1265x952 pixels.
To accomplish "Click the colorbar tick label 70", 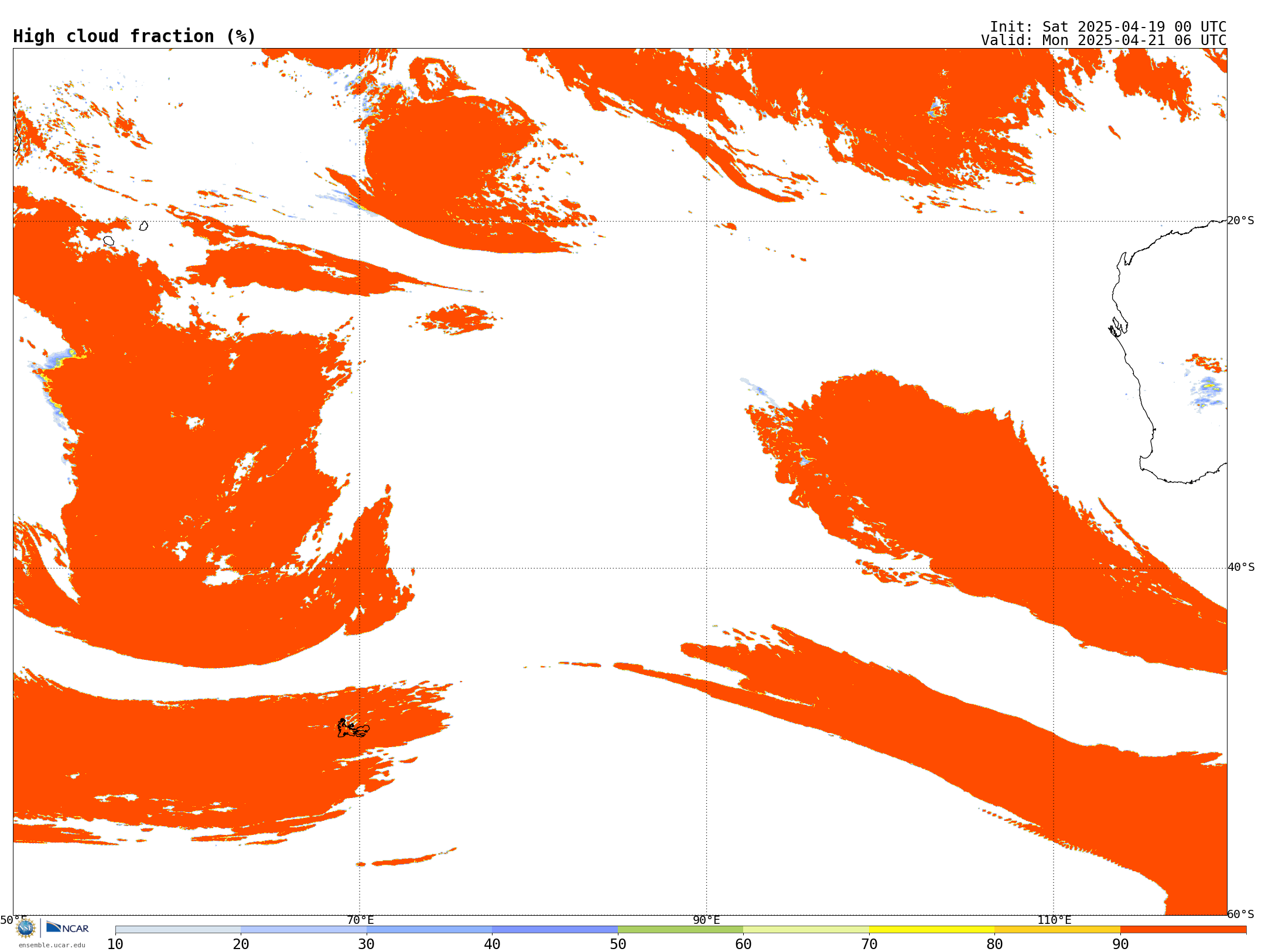I will (x=869, y=944).
